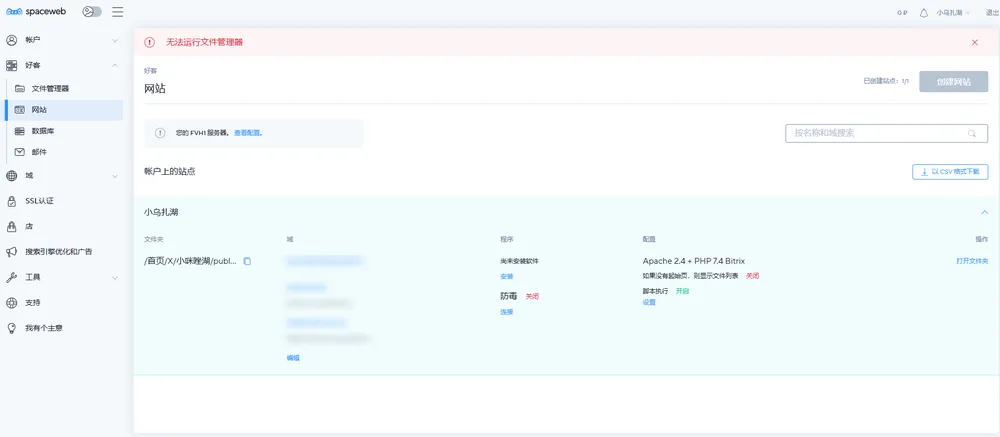Image resolution: width=1000 pixels, height=437 pixels.
Task: Open 文件管理器 in the sidebar
Action: click(50, 88)
